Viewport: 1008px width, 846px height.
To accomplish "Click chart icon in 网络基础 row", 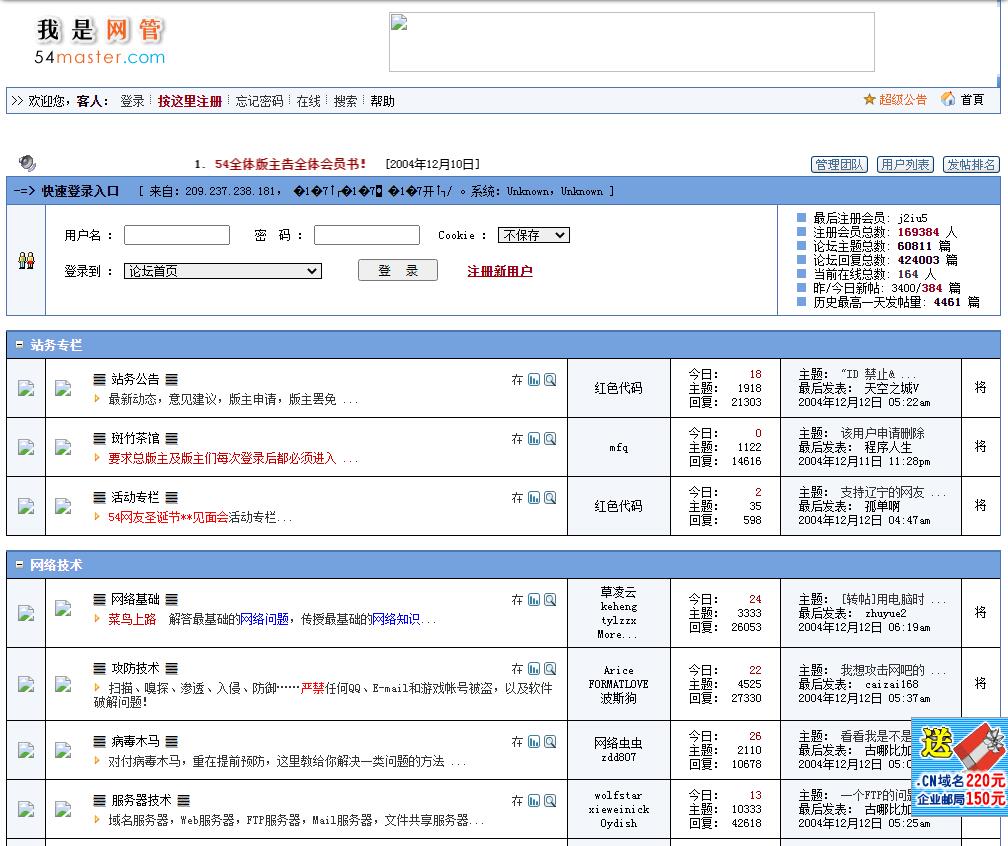I will 534,600.
